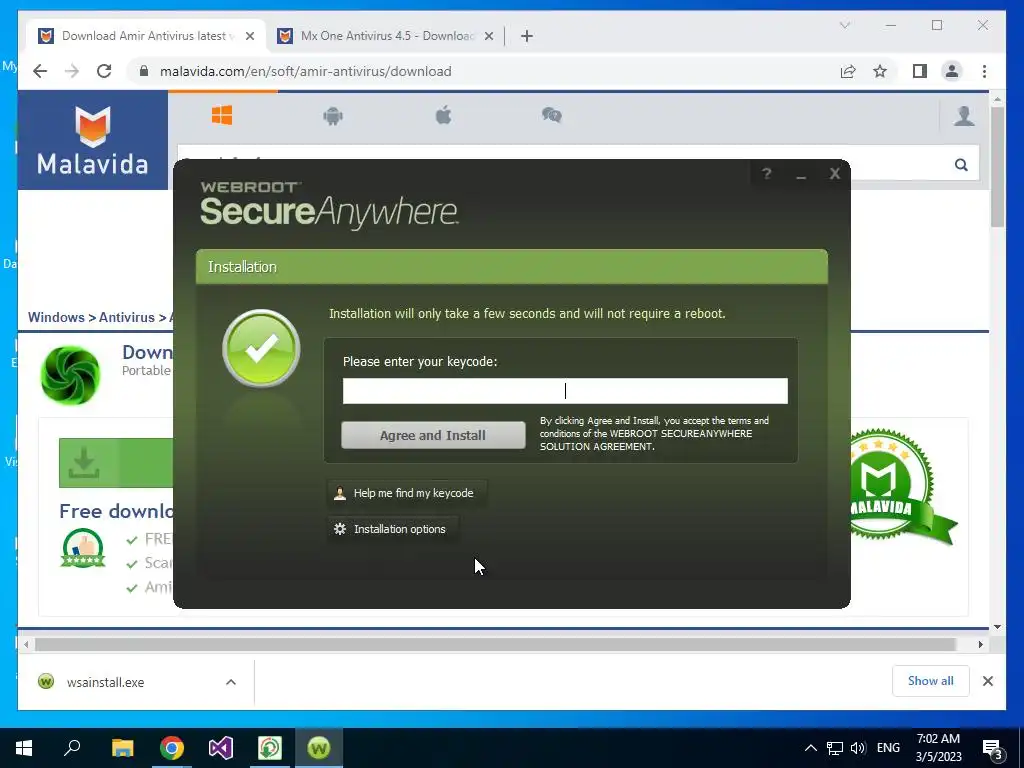Switch to the Mx One Antivirus 4.5 tab

(x=385, y=36)
